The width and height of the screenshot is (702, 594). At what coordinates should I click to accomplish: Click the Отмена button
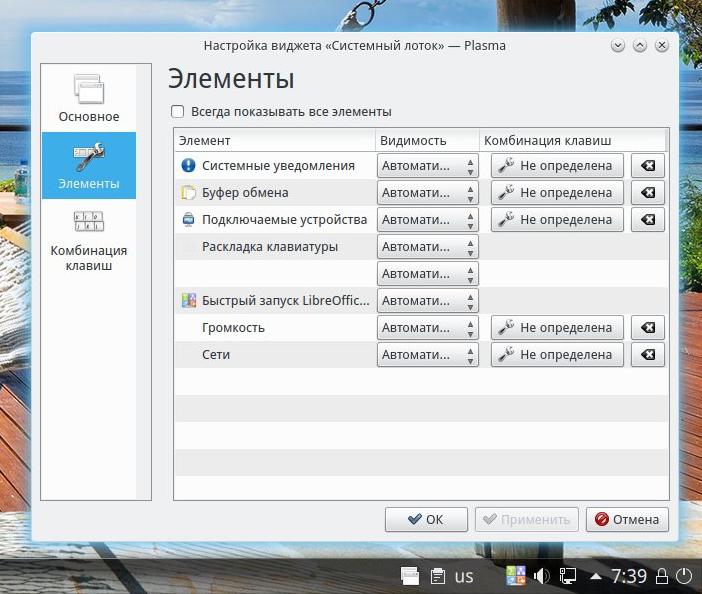pyautogui.click(x=627, y=520)
